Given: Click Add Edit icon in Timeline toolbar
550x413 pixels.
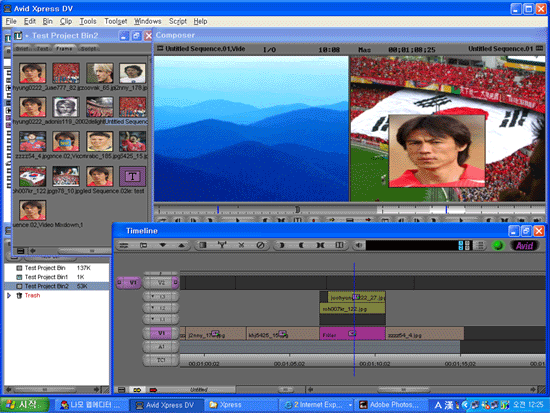Looking at the screenshot, I should click(339, 245).
